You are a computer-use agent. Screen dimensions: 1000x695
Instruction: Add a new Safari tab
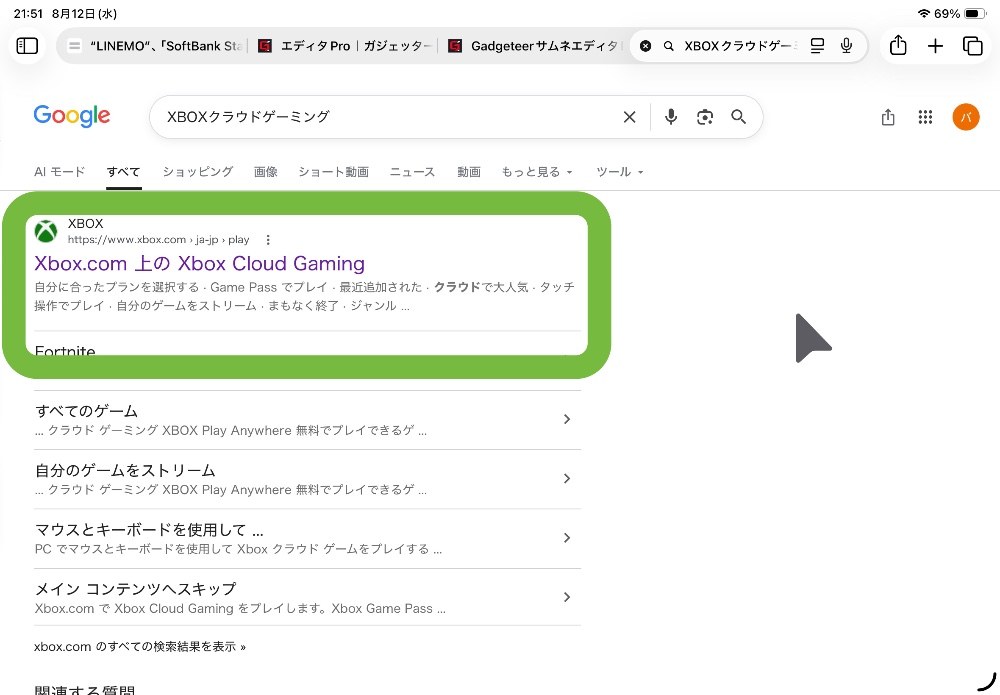935,46
